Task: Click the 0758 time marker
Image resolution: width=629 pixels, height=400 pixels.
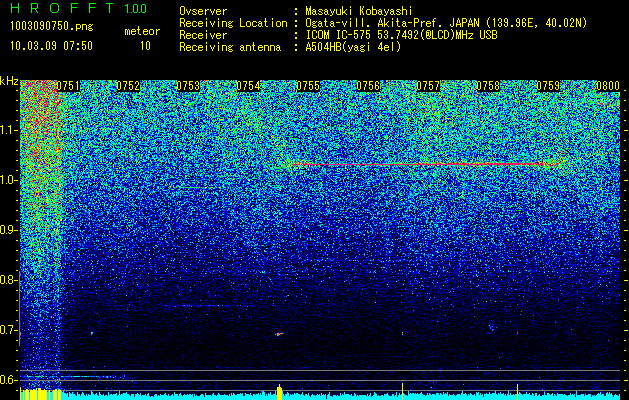Action: tap(488, 86)
